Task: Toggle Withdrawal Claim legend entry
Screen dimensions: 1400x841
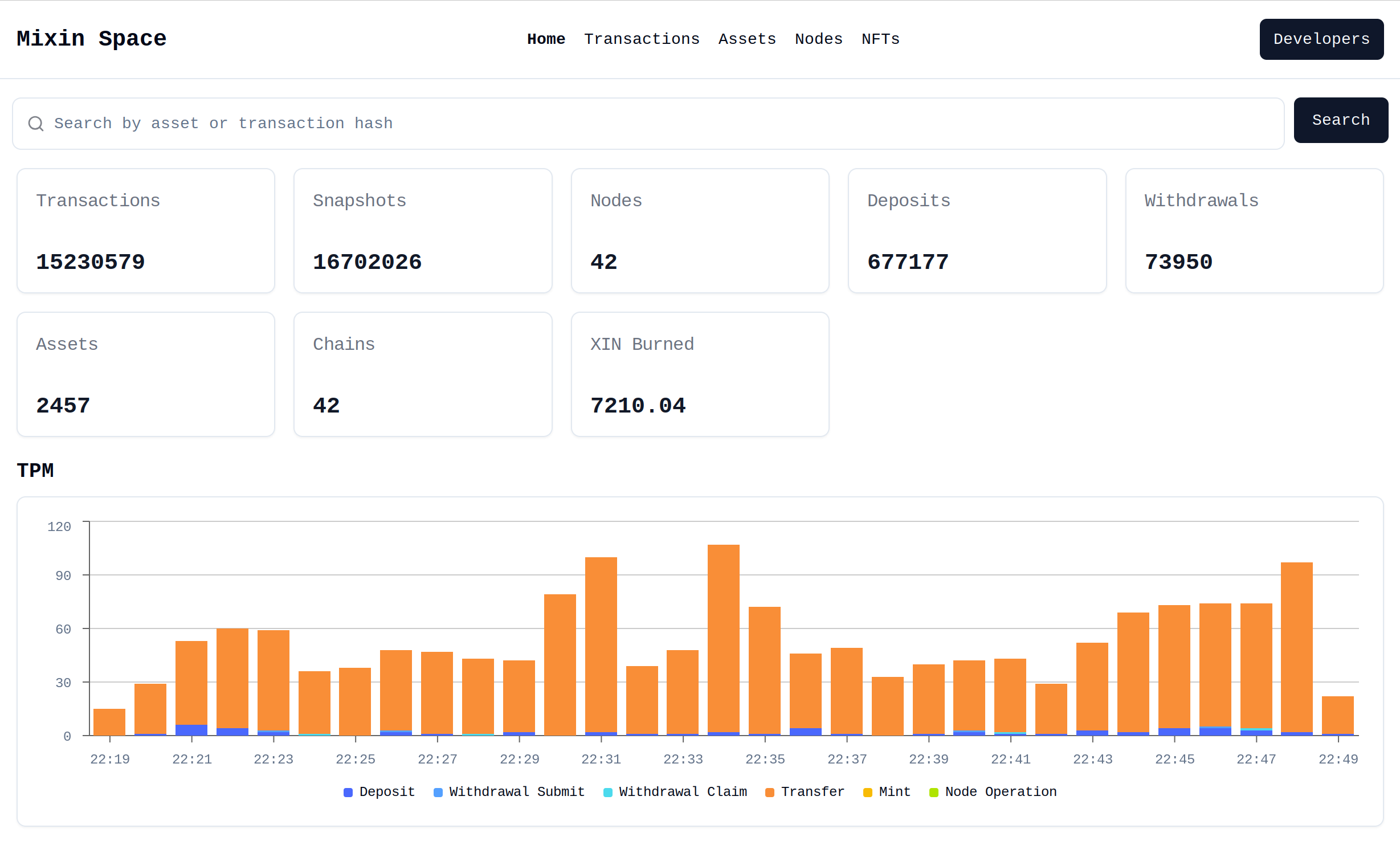Action: point(675,792)
